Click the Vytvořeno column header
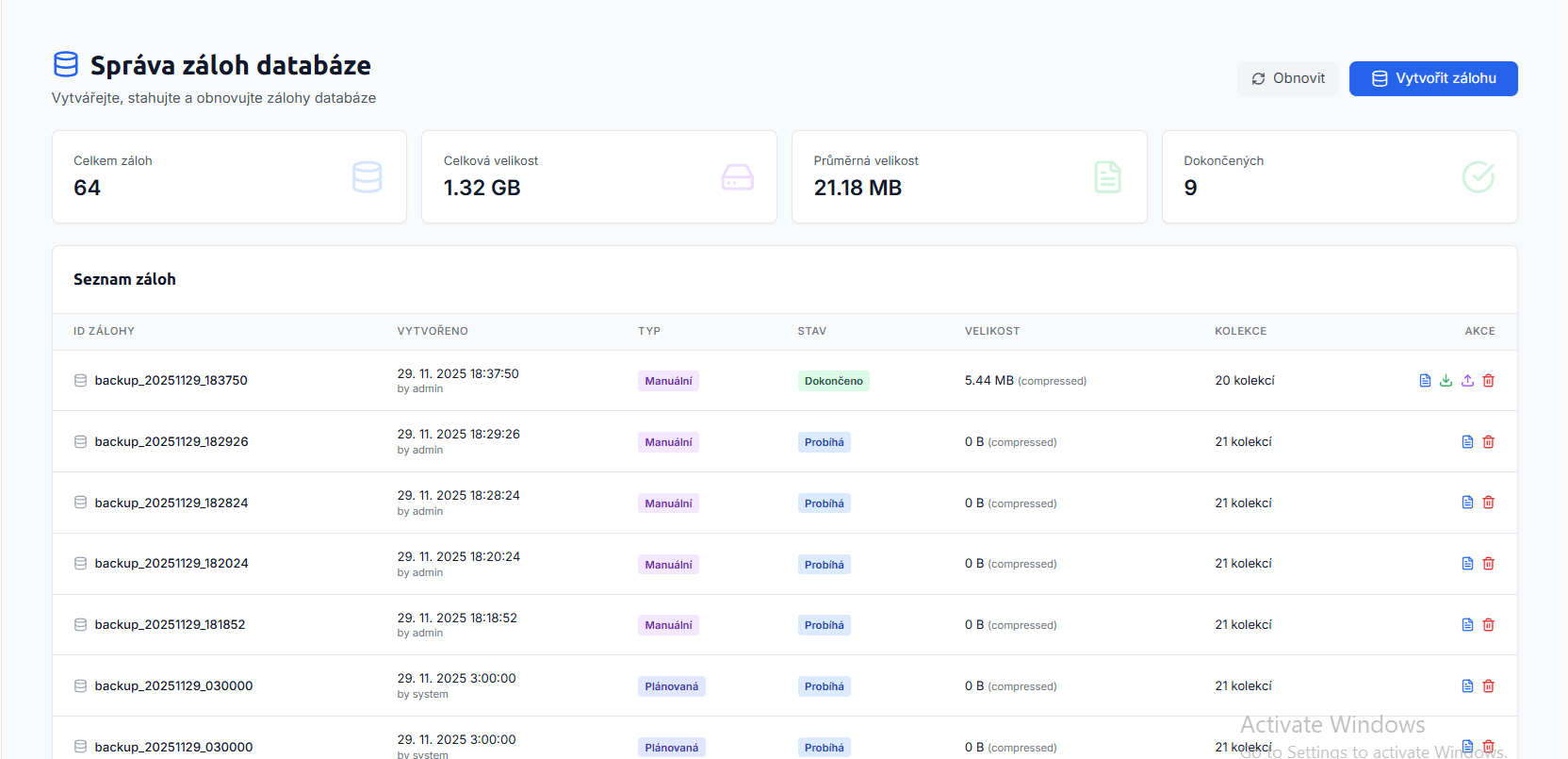Screen dimensions: 1568x759 click(x=433, y=331)
